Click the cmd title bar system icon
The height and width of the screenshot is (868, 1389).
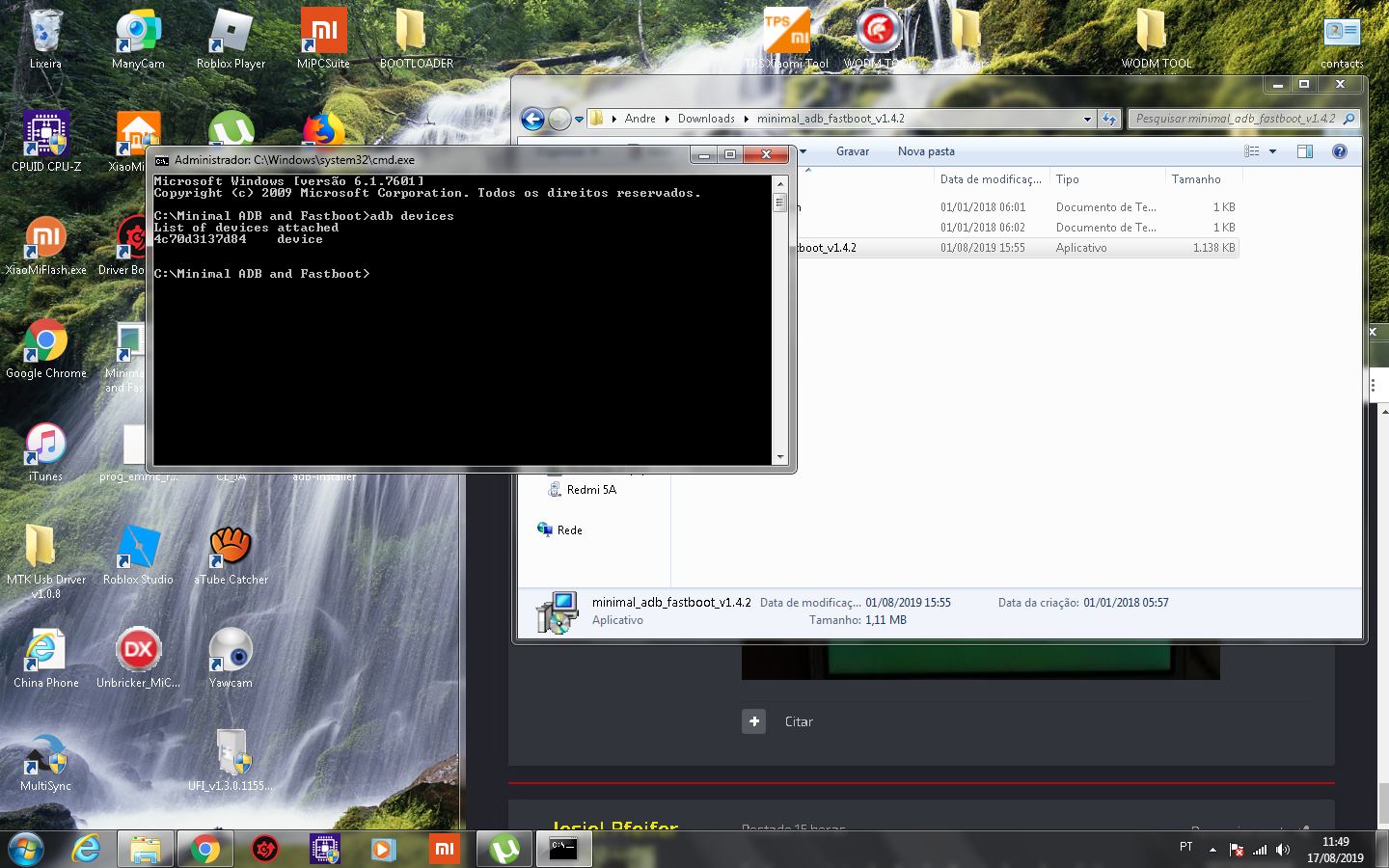pyautogui.click(x=162, y=160)
